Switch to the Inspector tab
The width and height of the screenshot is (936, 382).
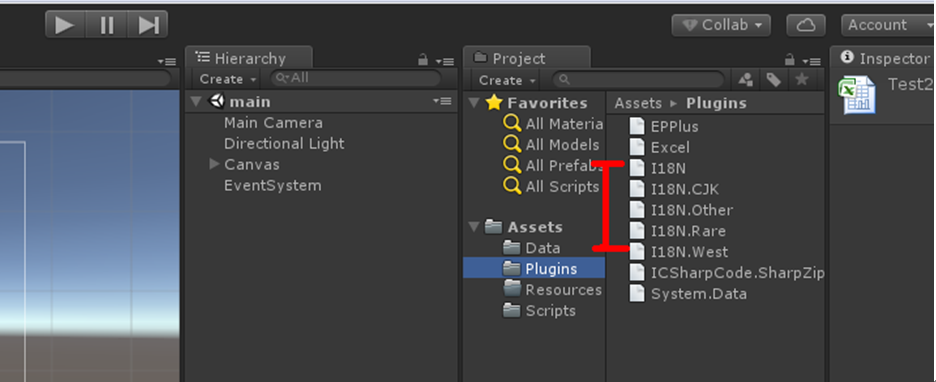(885, 58)
